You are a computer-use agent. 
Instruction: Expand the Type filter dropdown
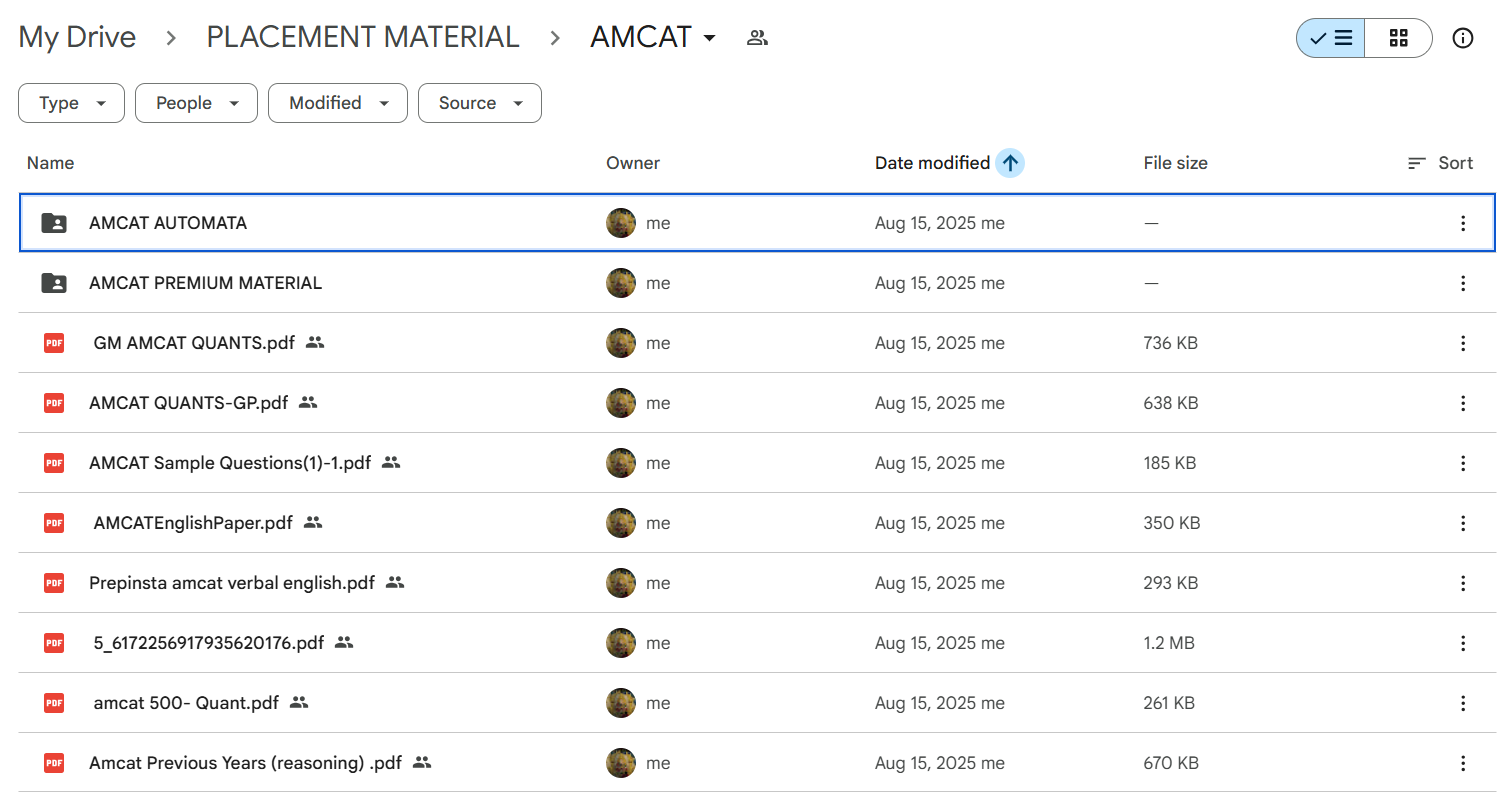point(71,103)
